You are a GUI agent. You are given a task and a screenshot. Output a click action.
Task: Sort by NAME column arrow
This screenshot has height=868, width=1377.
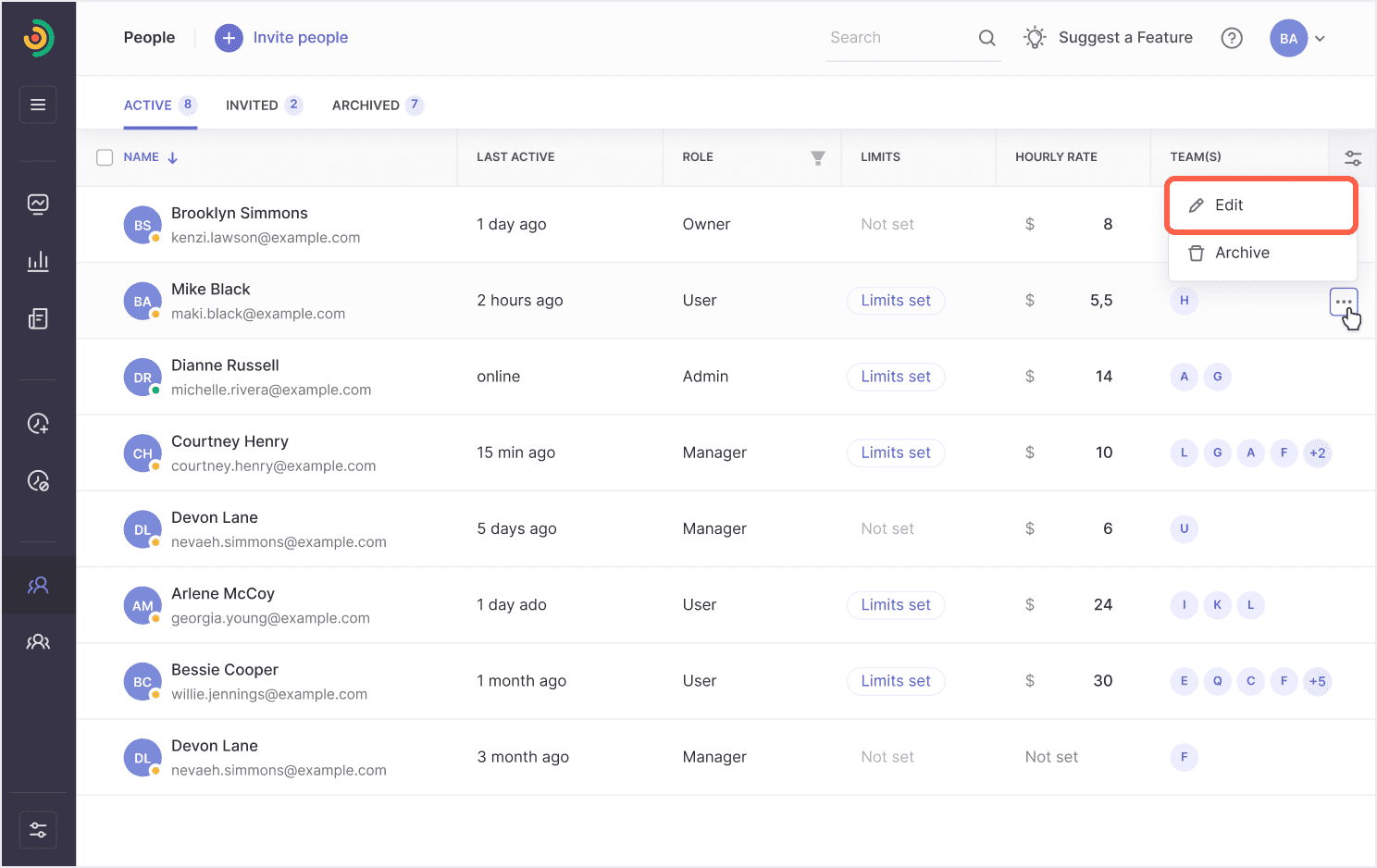[173, 158]
